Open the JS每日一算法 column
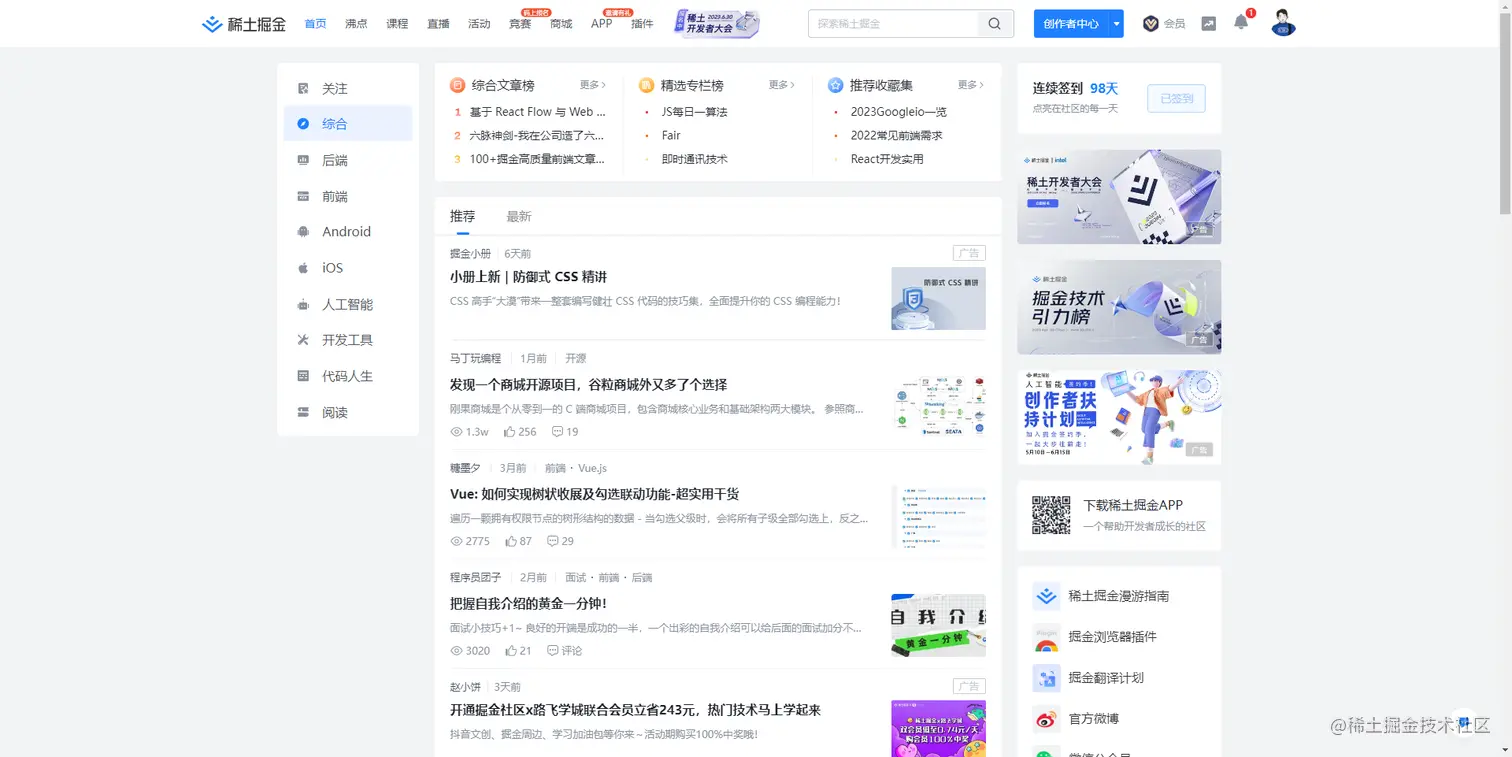The height and width of the screenshot is (757, 1512). tap(694, 112)
